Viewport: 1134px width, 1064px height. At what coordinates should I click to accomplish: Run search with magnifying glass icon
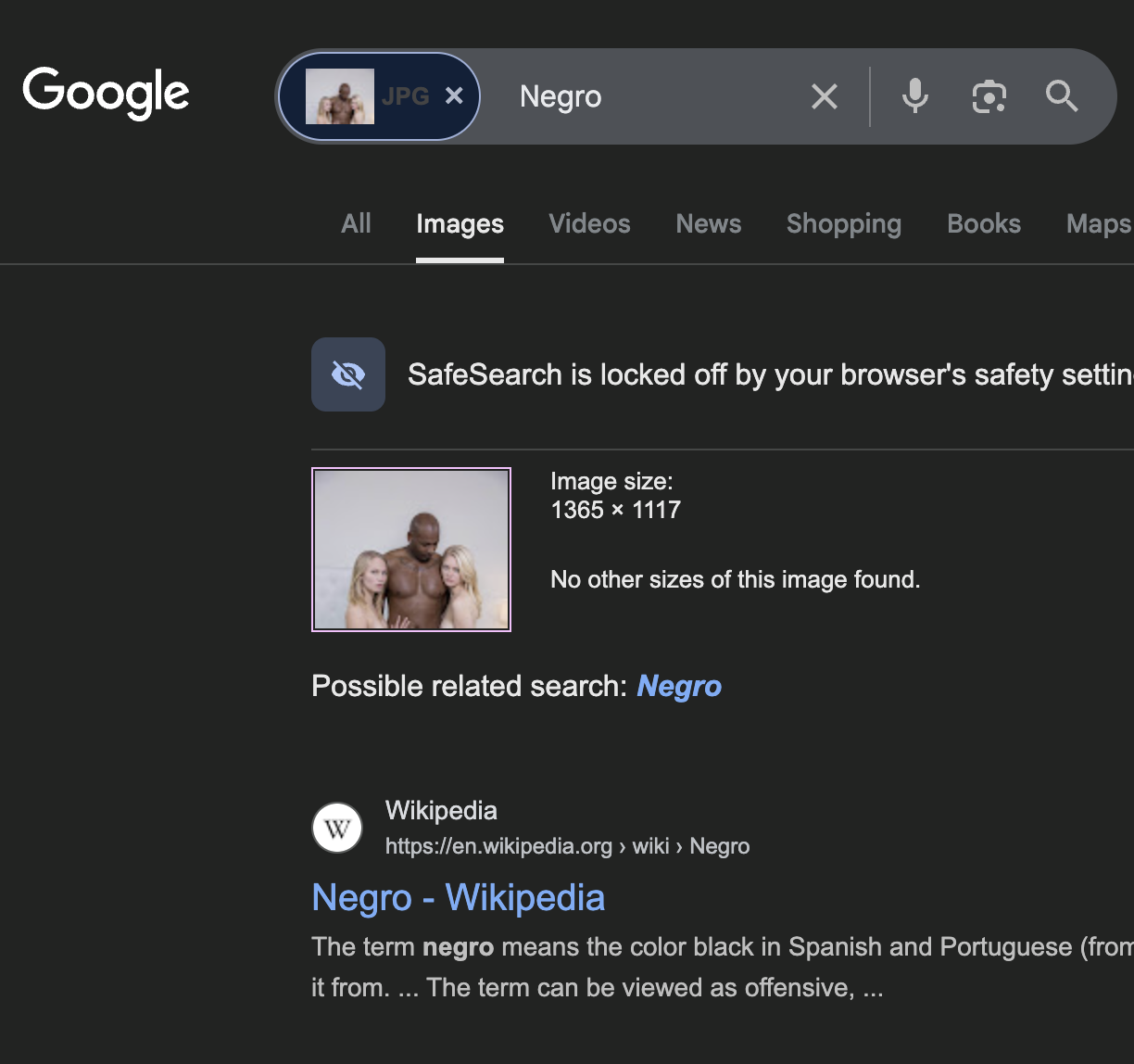tap(1062, 96)
